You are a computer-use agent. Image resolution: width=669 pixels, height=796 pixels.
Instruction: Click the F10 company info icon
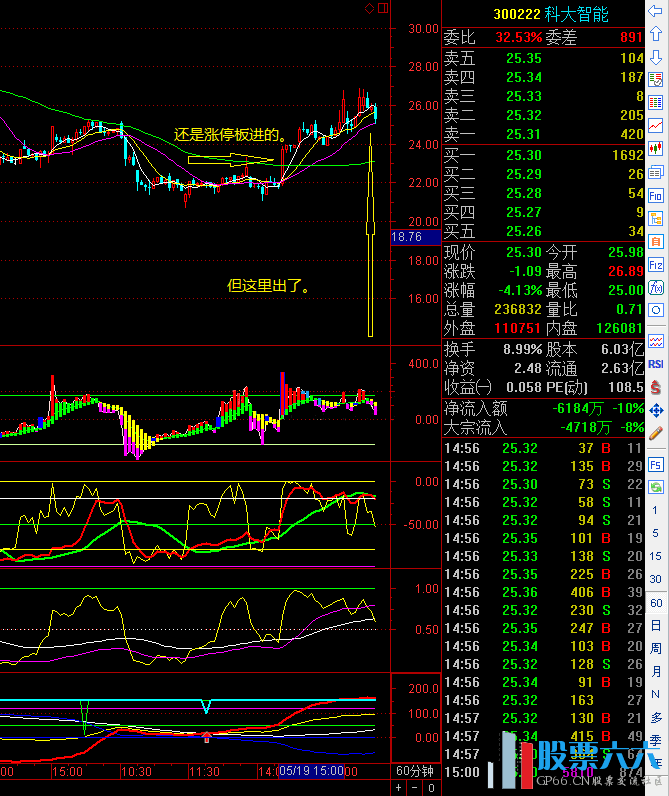(x=656, y=196)
